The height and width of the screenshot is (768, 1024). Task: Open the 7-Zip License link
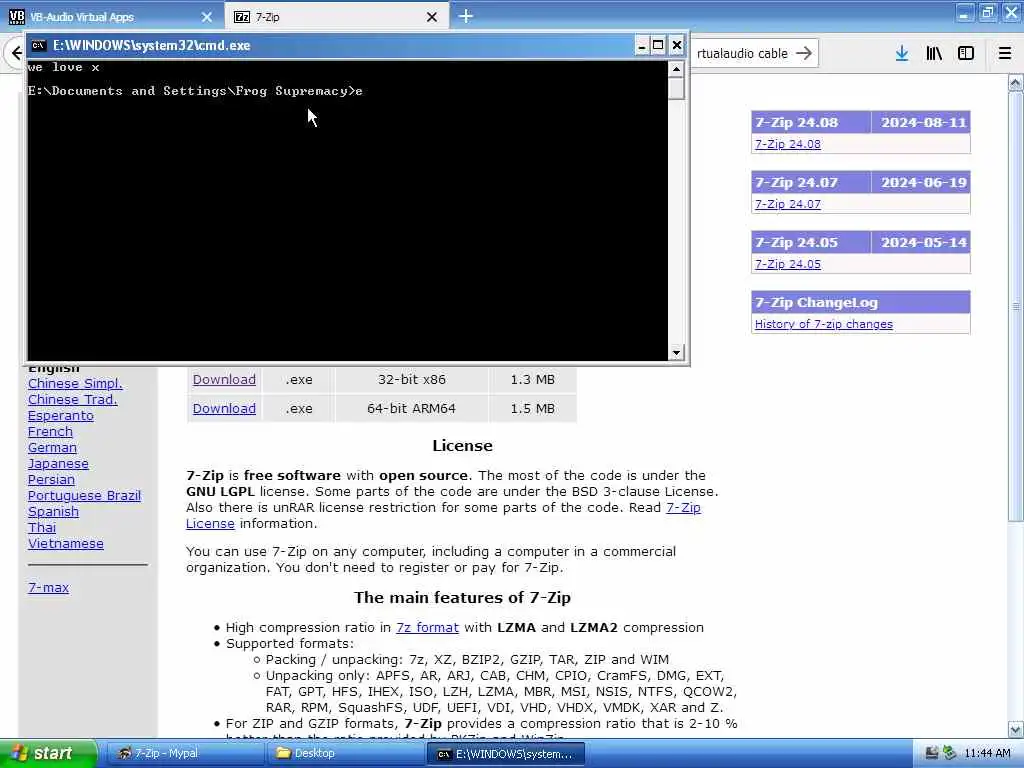[x=683, y=507]
